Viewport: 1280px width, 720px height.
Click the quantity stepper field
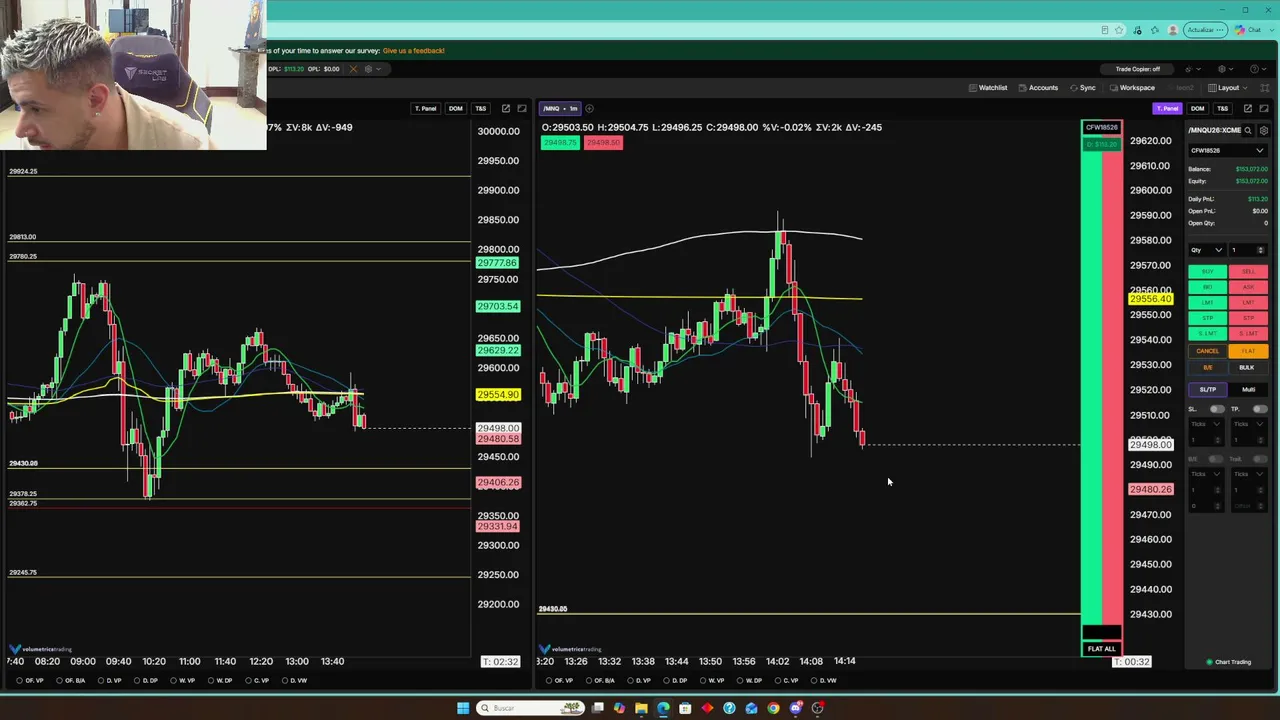click(1248, 250)
